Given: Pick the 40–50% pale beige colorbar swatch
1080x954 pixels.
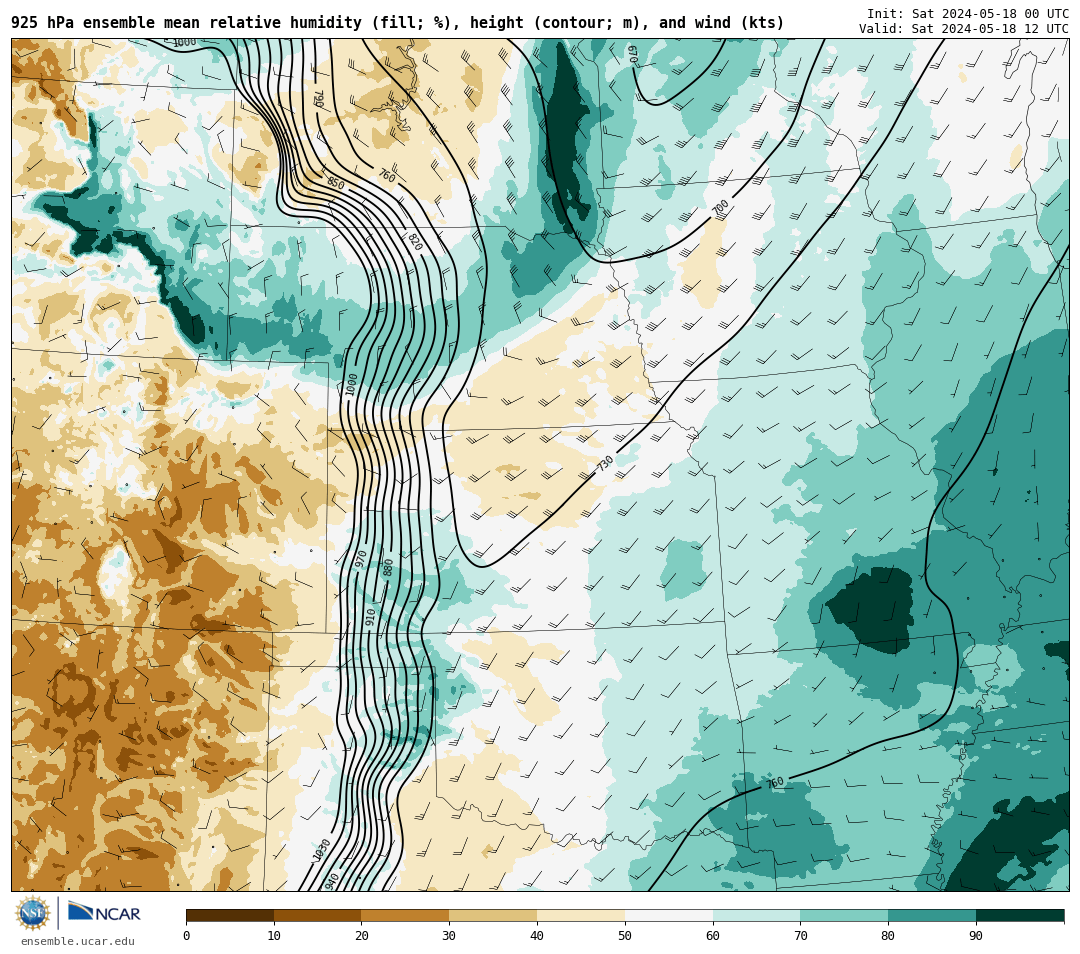Looking at the screenshot, I should (581, 915).
